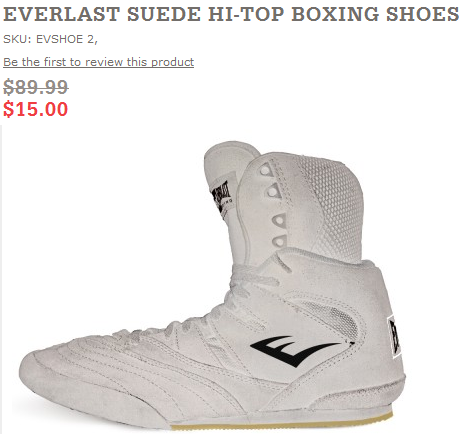Click the second eyelet from the top
Screen dimensions: 459x434
[272, 191]
